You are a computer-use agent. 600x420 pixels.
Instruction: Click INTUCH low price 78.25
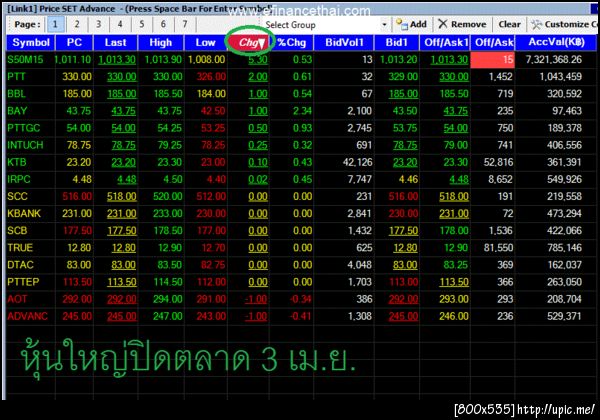point(214,145)
